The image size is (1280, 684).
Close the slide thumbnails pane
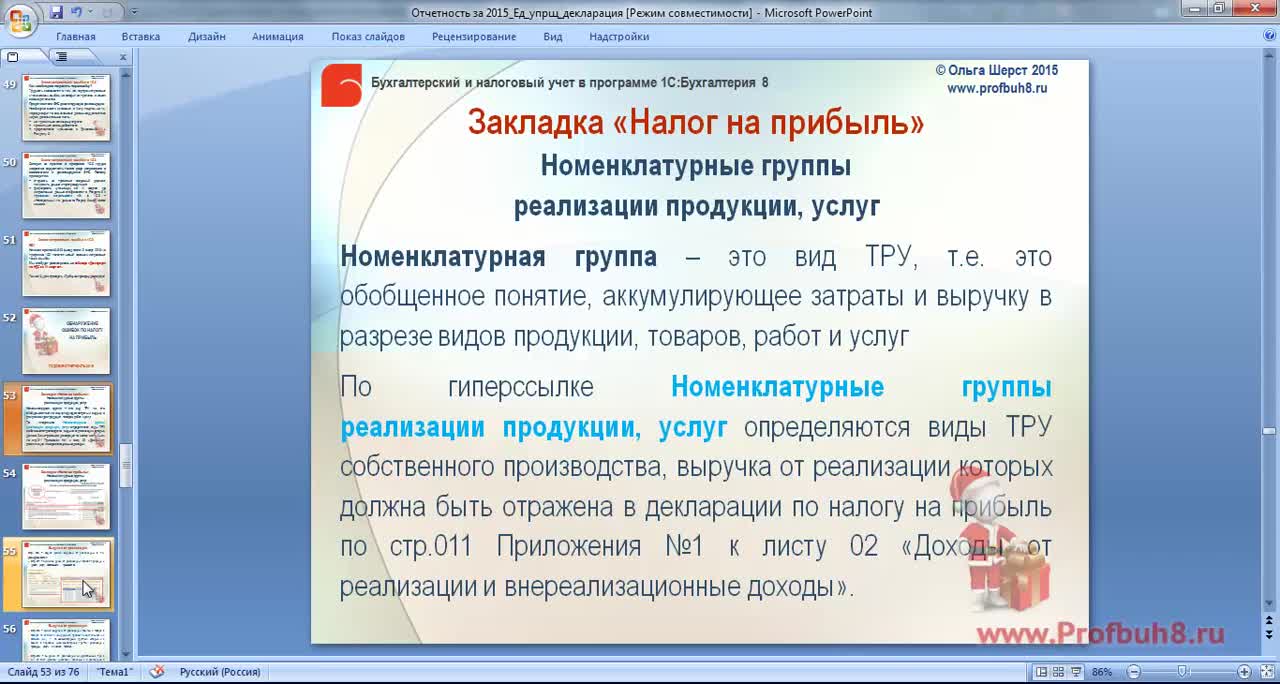(x=123, y=57)
